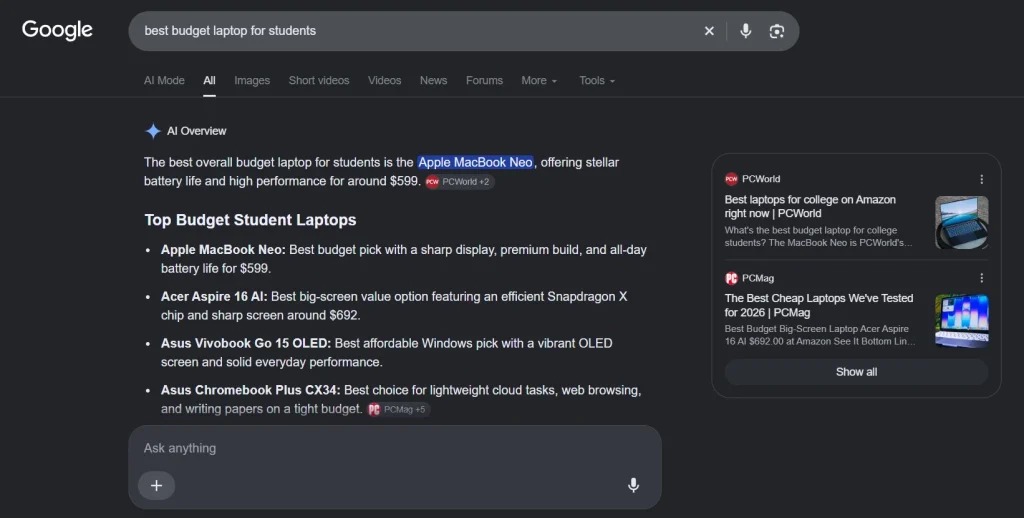The image size is (1024, 518).
Task: Click PCMag snippet 'Best Budget Big-Screen Laptop'
Action: click(820, 335)
